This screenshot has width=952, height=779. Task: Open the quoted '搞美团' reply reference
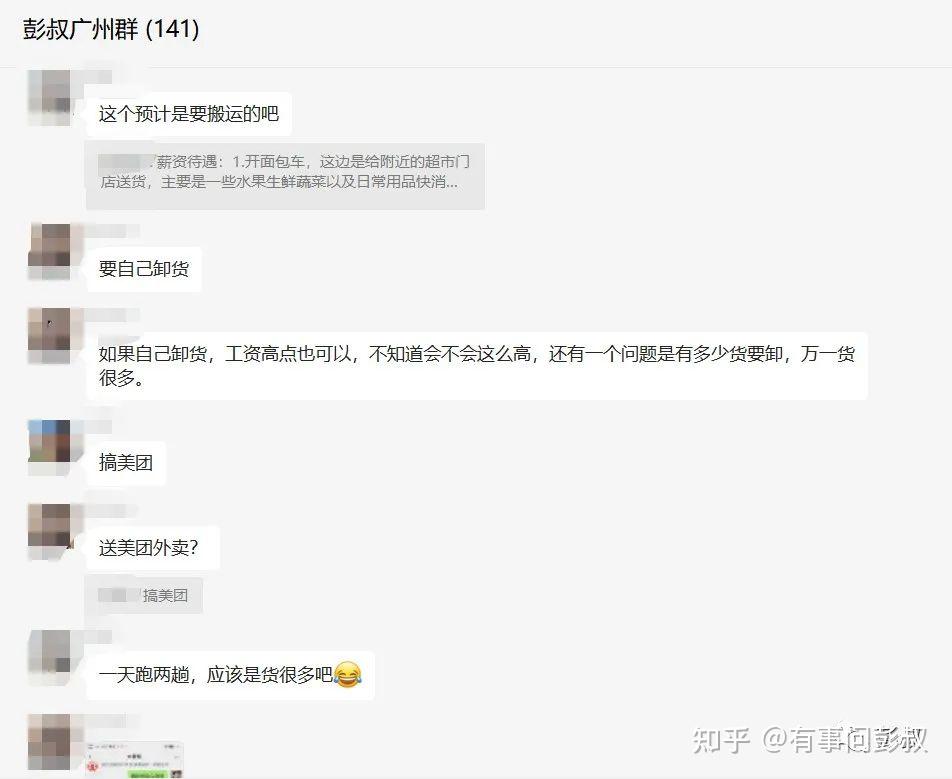pos(144,595)
